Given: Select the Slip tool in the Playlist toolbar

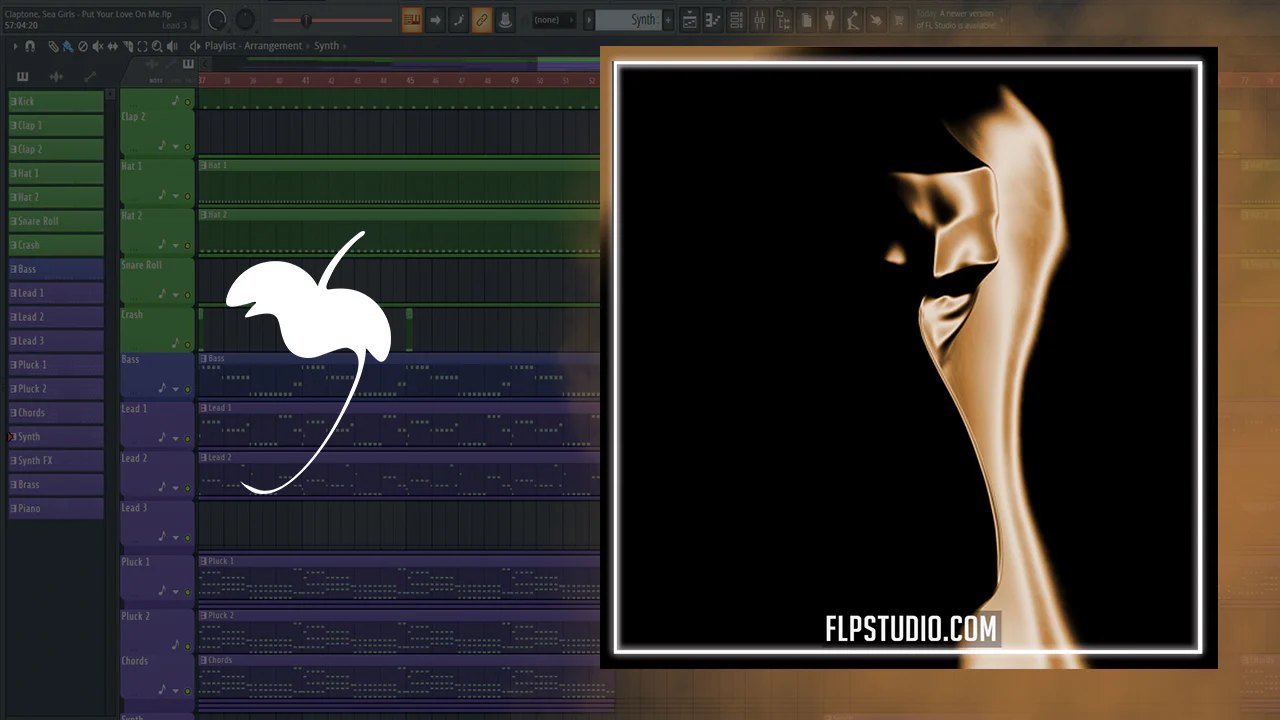Looking at the screenshot, I should tap(113, 46).
